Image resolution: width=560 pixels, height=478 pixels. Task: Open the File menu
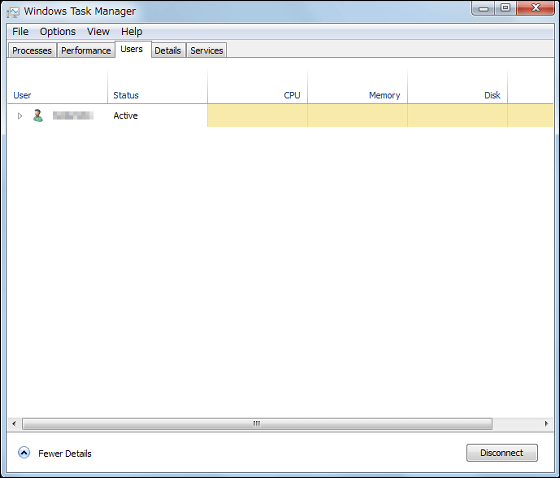pyautogui.click(x=20, y=31)
